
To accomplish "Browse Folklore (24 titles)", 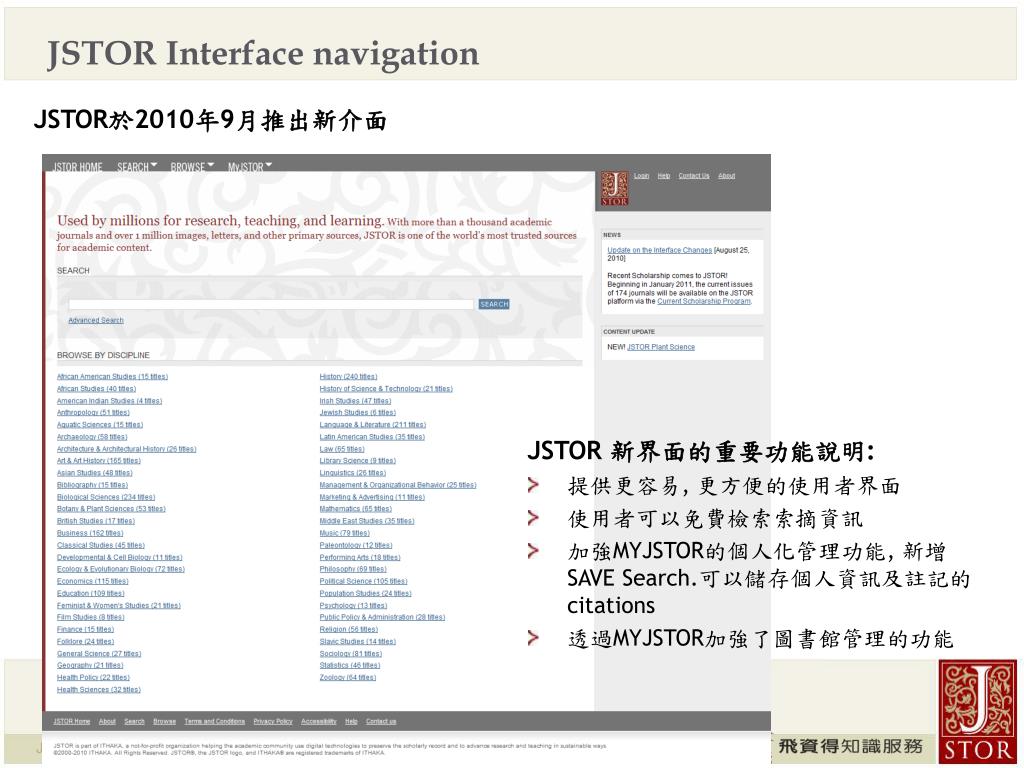I will [x=86, y=641].
